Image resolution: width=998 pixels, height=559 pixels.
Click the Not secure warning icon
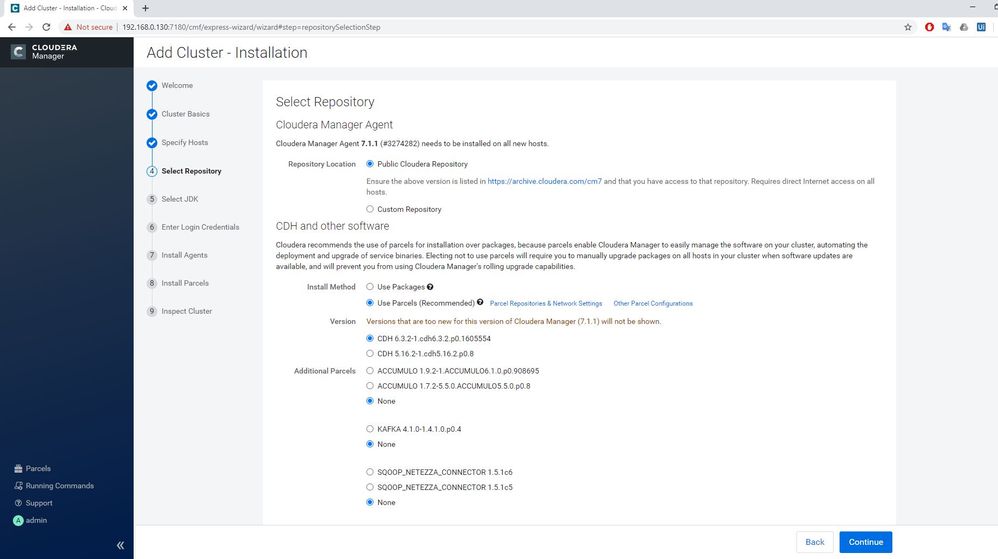(x=69, y=27)
